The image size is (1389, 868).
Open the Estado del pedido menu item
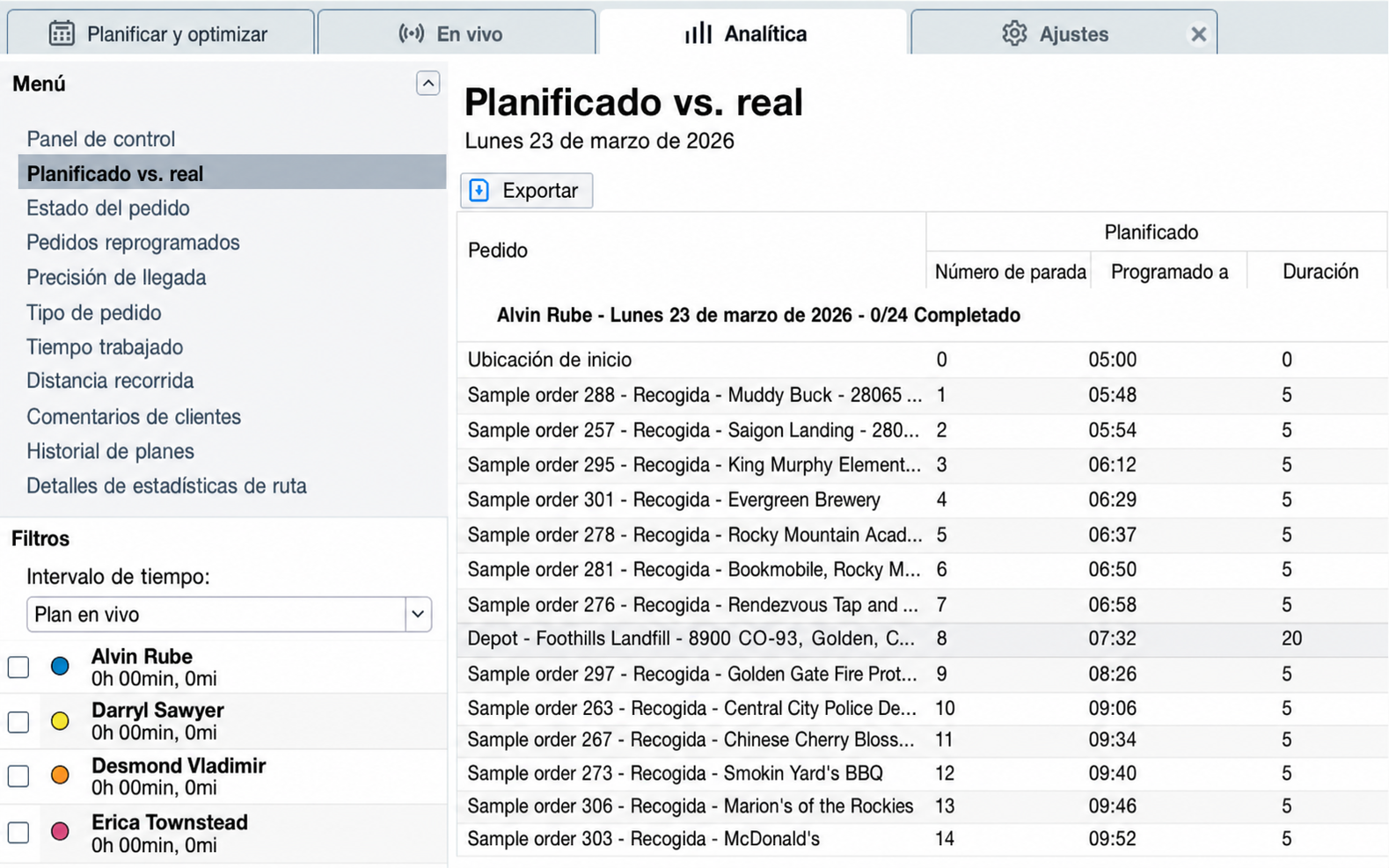coord(108,208)
